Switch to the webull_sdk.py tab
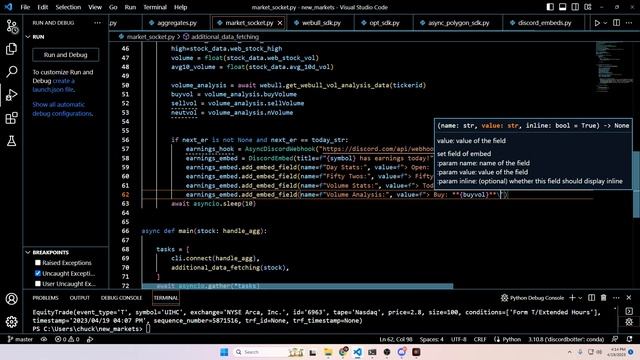The image size is (640, 360). click(x=321, y=23)
